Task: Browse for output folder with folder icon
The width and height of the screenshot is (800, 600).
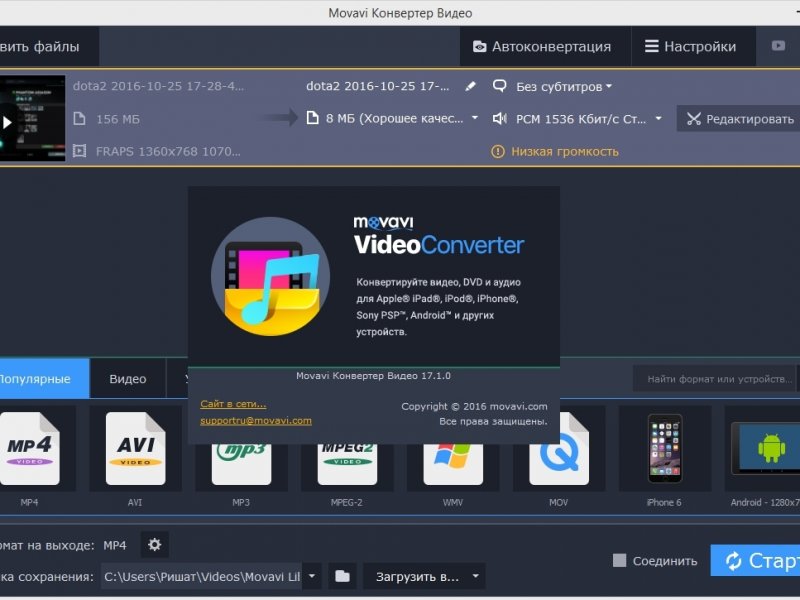Action: 342,577
